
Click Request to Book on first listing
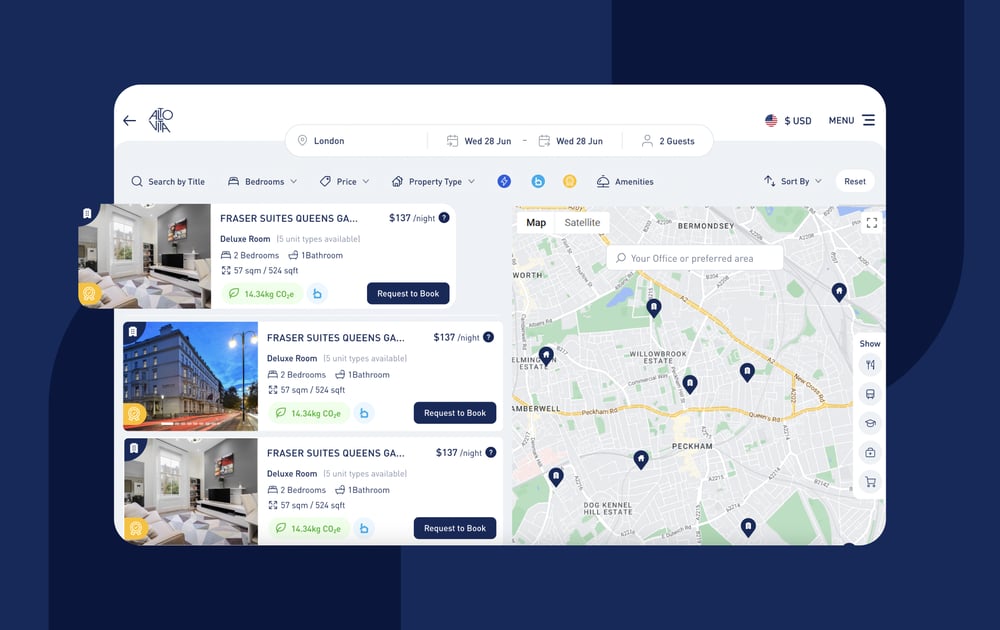tap(408, 293)
